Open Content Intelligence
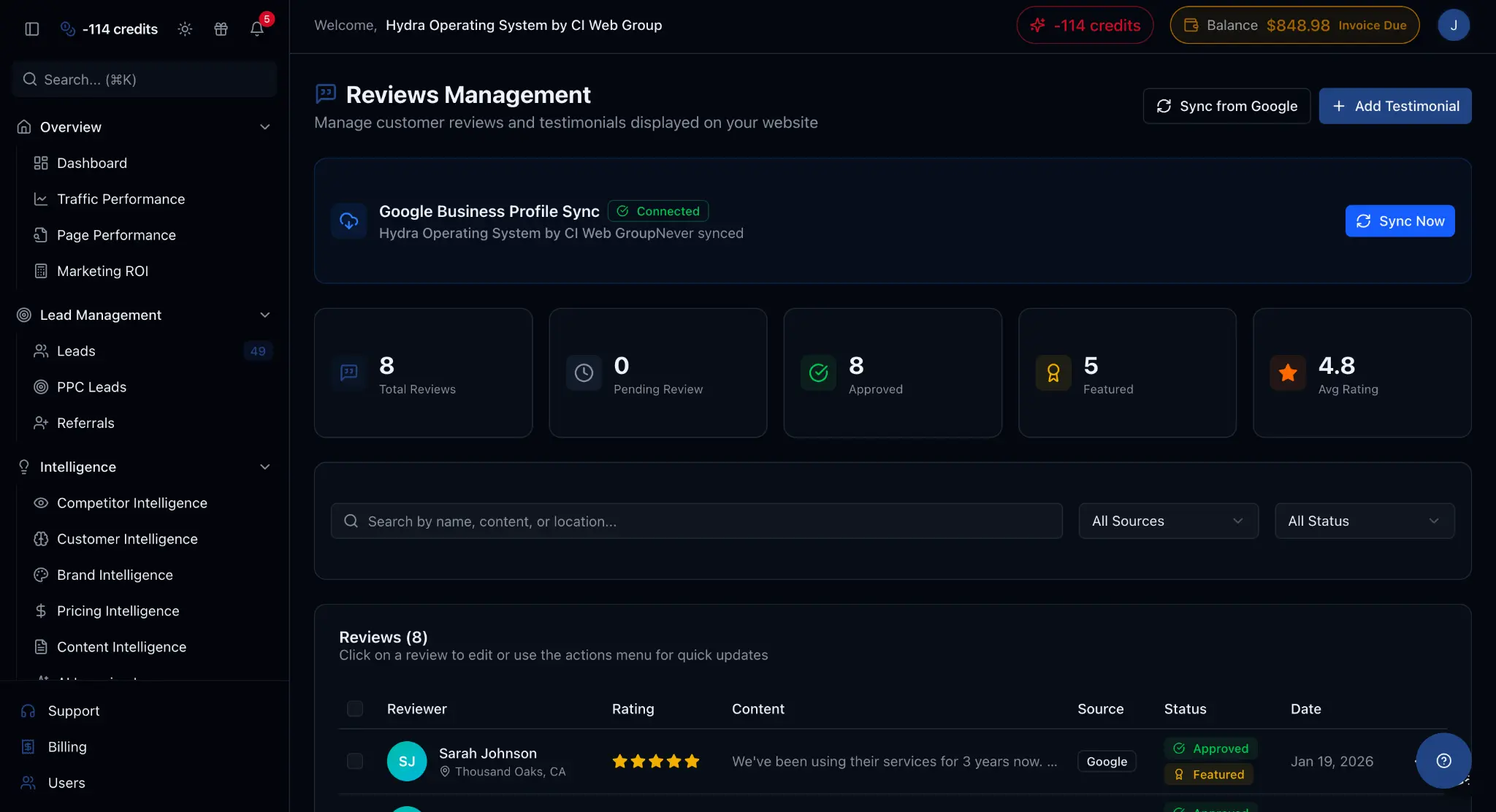Screen dimensions: 1496x812 pos(110,646)
